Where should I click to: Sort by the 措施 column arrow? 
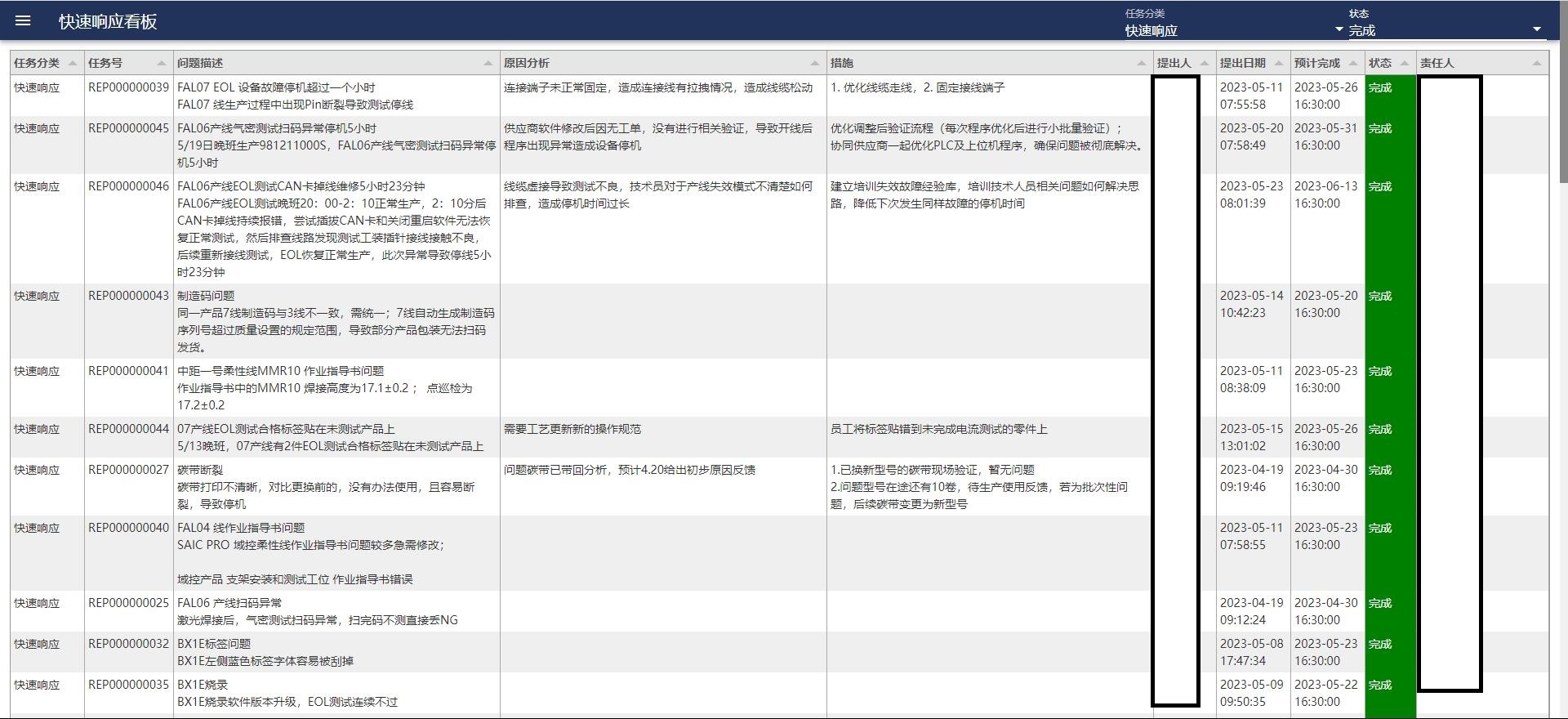(x=1141, y=64)
